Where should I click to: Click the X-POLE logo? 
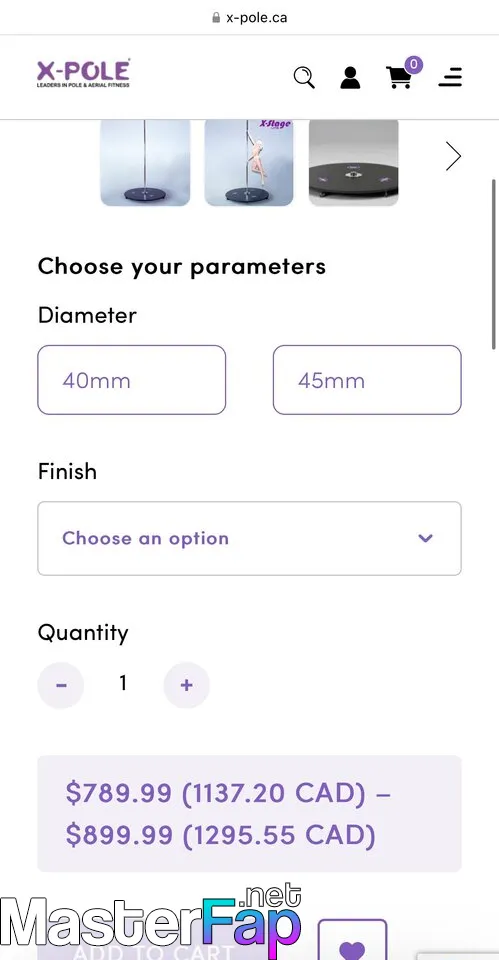click(x=83, y=73)
